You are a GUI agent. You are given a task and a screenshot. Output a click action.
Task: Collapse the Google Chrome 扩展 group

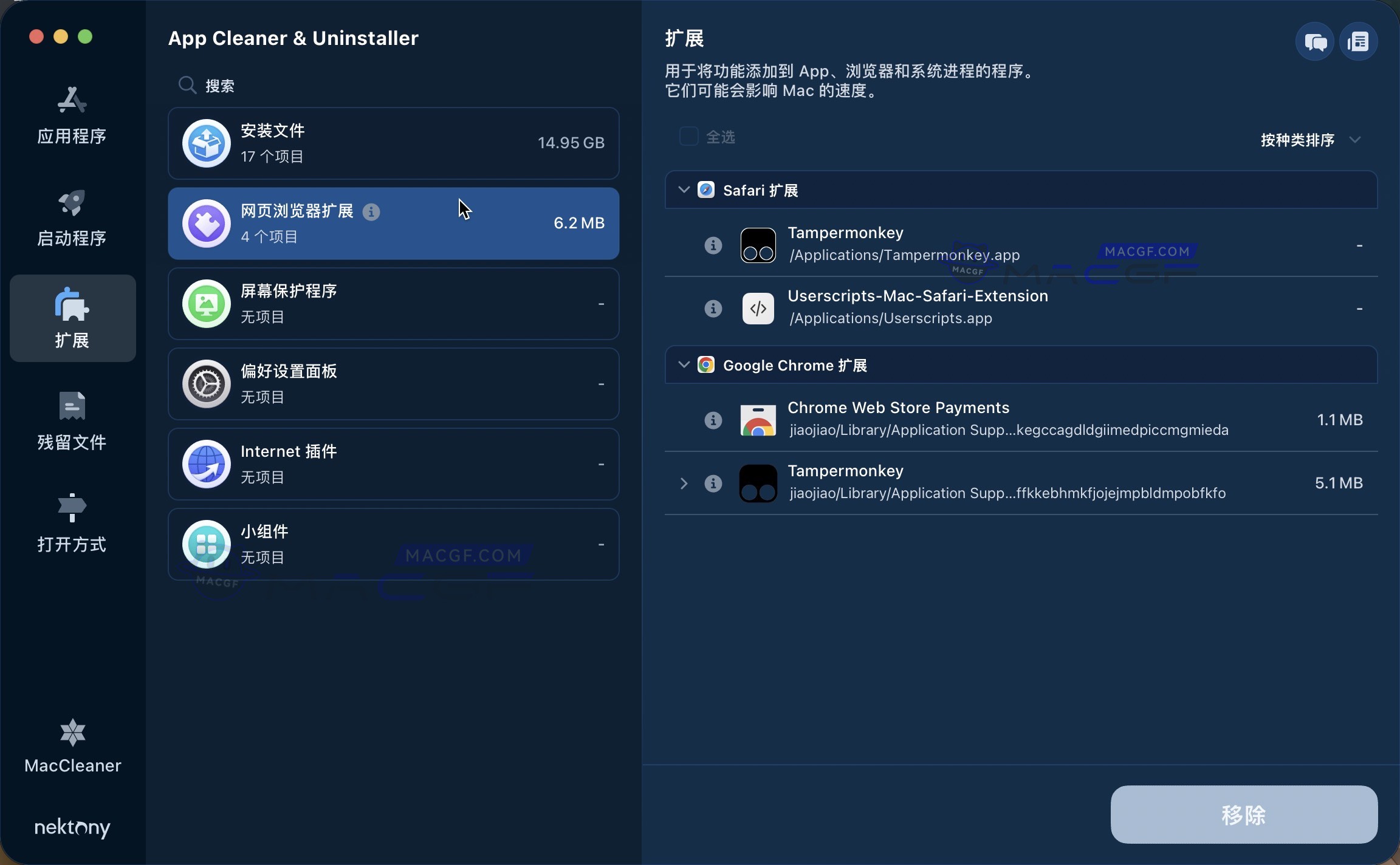coord(683,364)
